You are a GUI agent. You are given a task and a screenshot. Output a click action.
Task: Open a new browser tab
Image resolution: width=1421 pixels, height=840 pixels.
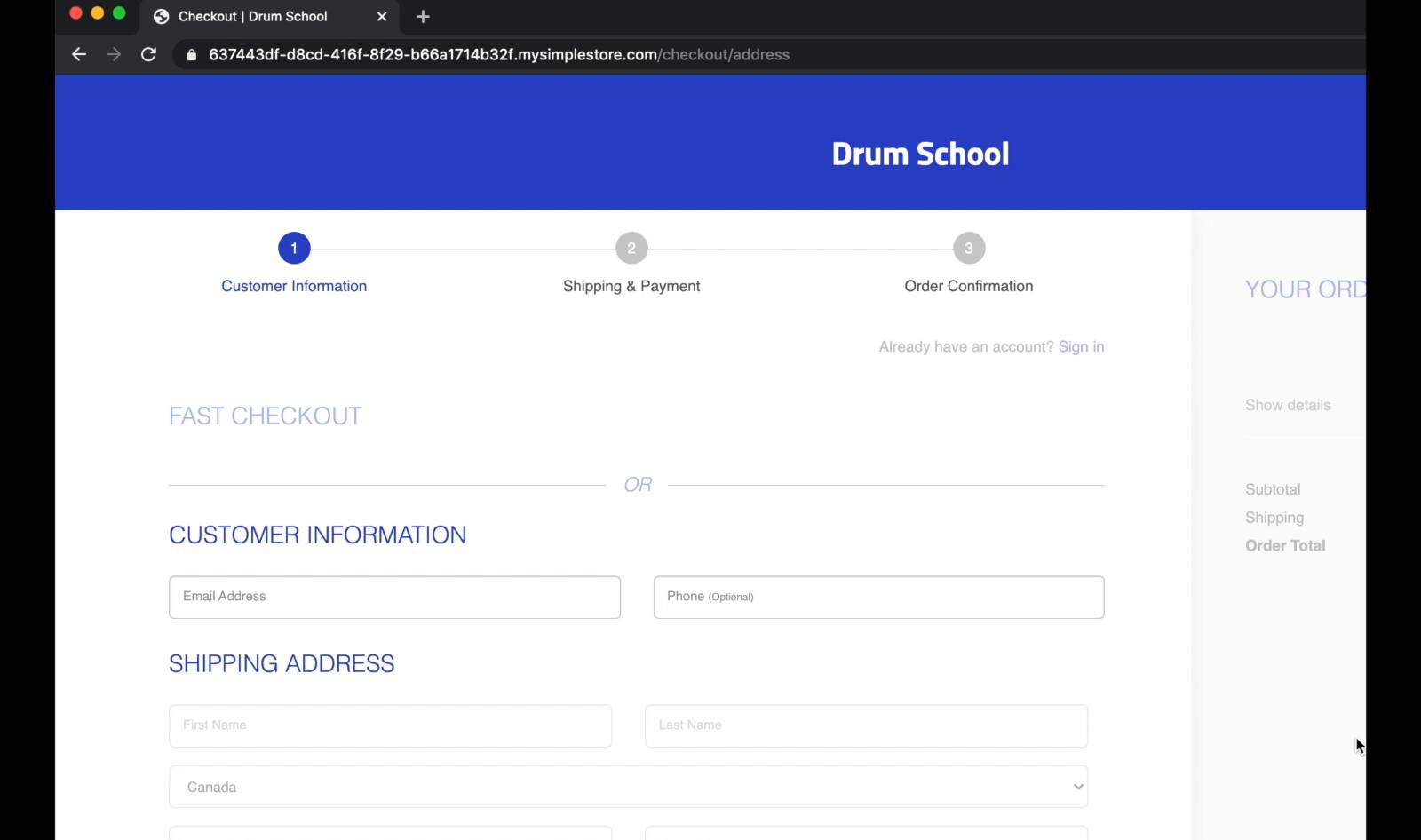[x=423, y=16]
